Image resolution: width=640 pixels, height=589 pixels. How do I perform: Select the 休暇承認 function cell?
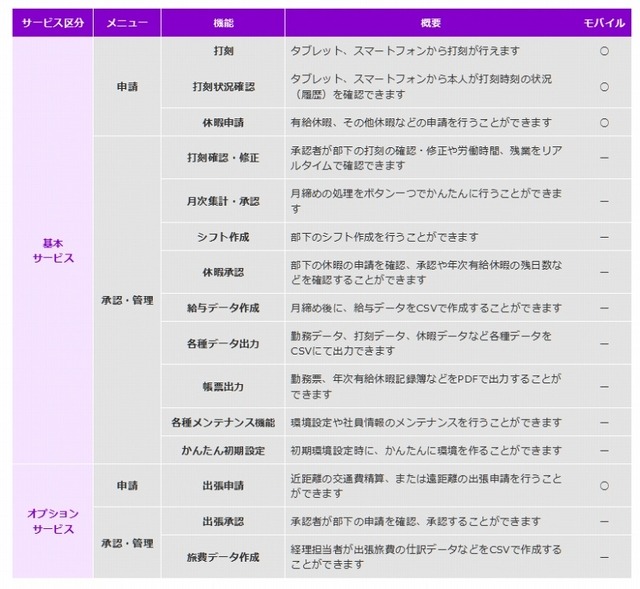coord(223,272)
